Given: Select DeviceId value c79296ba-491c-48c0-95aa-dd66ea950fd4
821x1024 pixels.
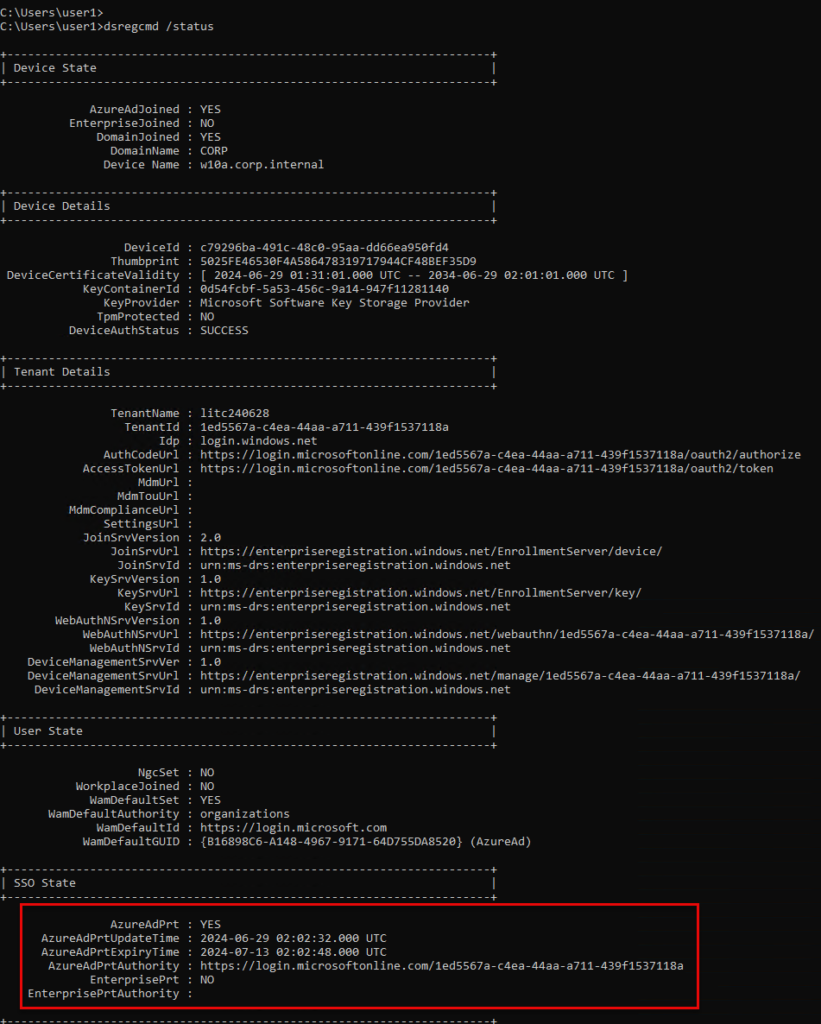Looking at the screenshot, I should tap(324, 248).
